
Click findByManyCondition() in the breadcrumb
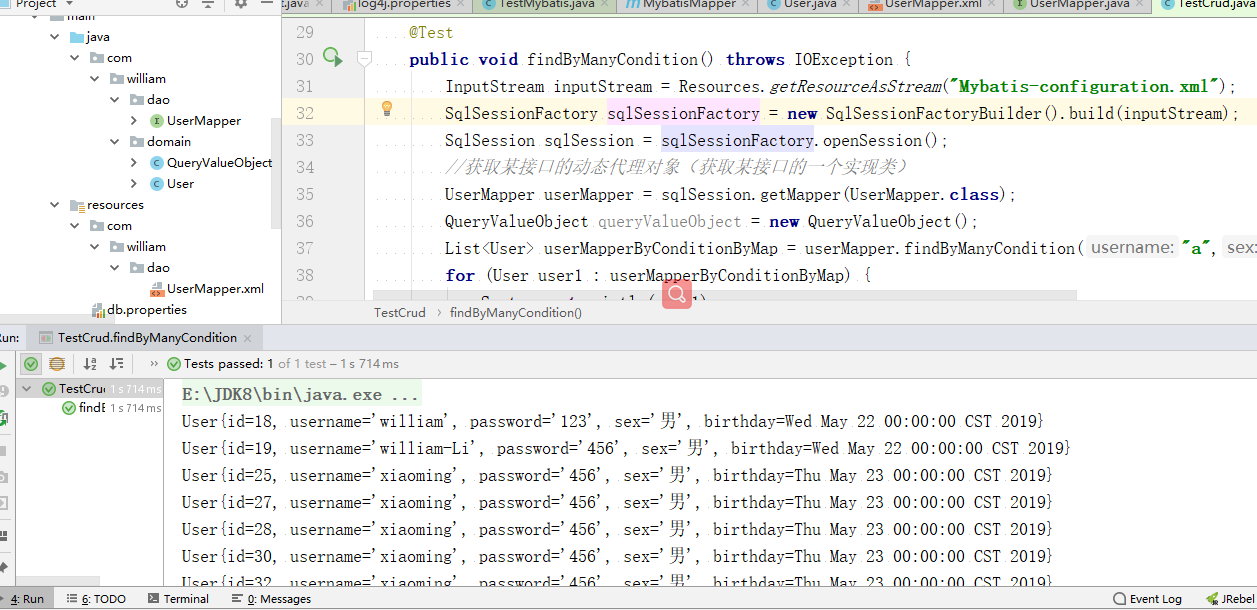pyautogui.click(x=516, y=312)
